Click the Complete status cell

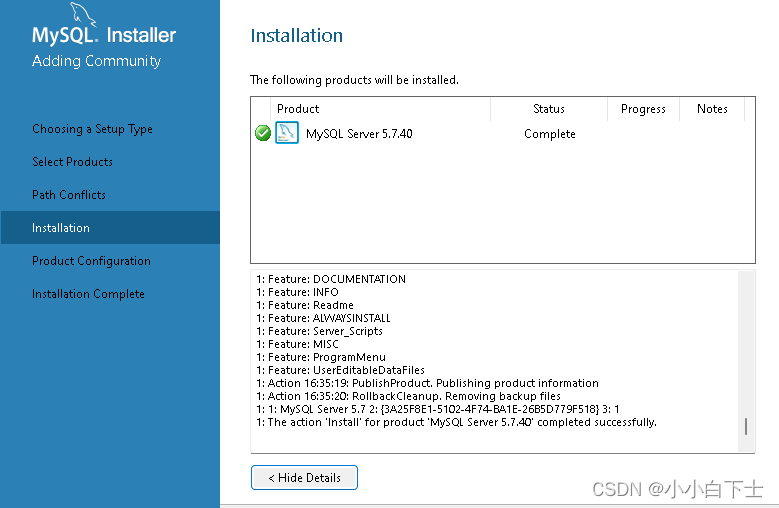(x=549, y=134)
